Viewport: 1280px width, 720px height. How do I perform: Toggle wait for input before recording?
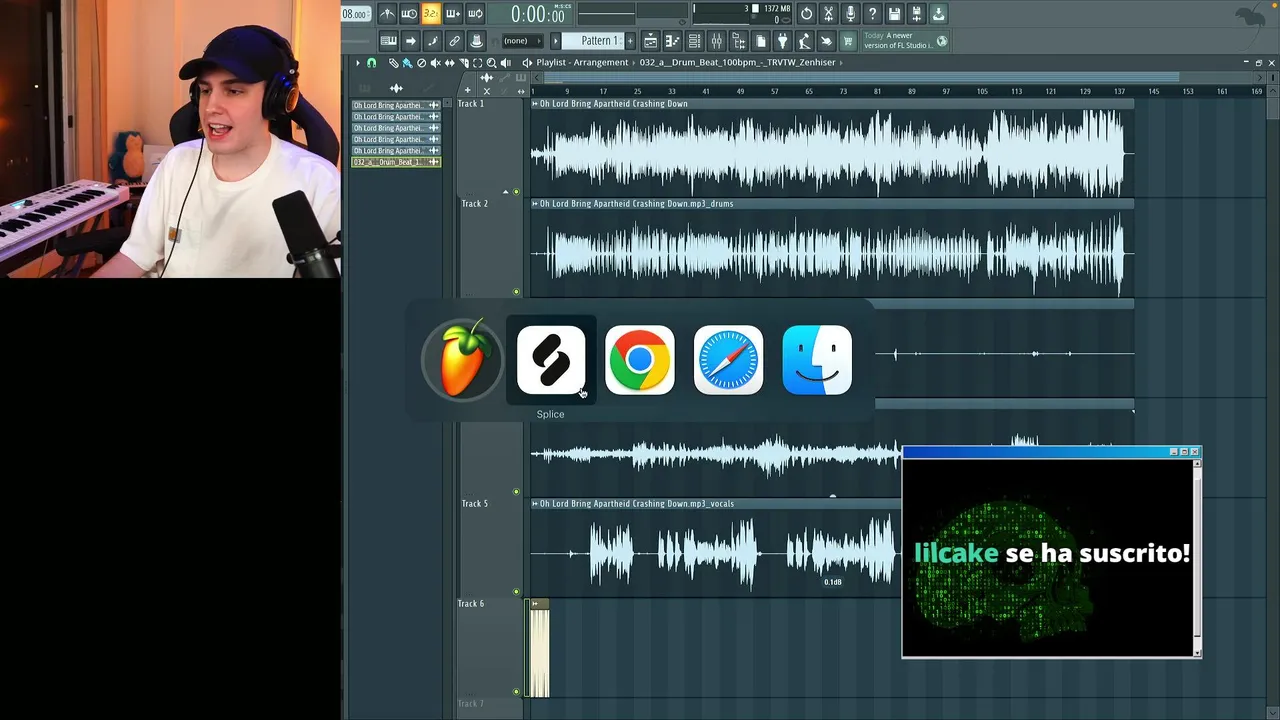[x=409, y=14]
